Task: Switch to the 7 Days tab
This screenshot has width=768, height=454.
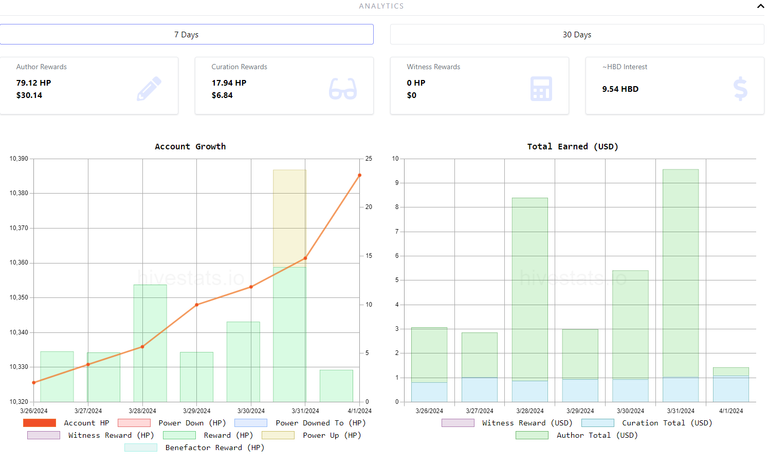Action: pos(187,34)
